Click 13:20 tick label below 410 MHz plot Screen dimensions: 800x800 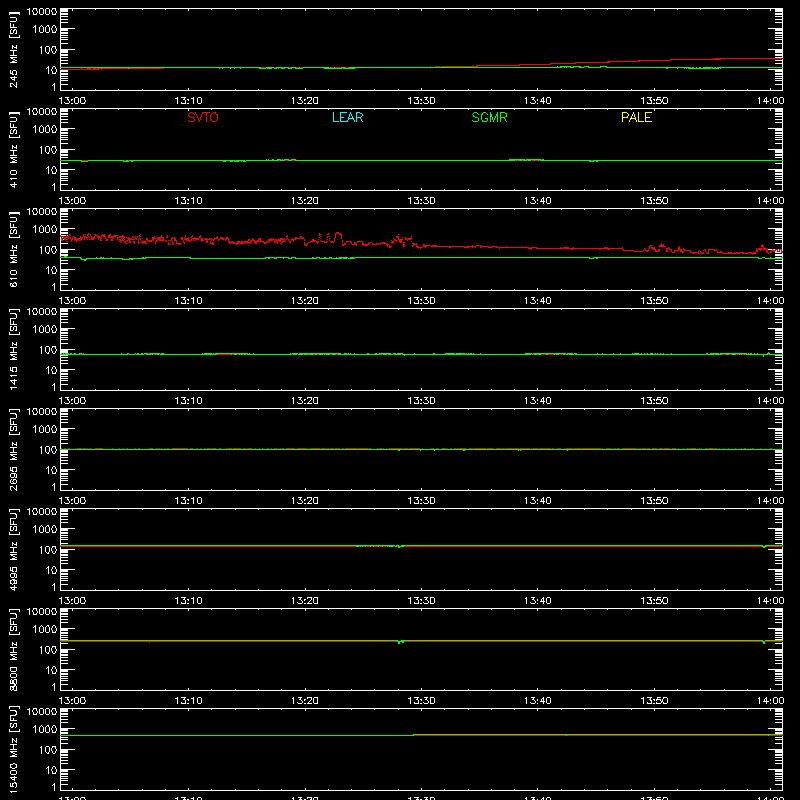[305, 201]
